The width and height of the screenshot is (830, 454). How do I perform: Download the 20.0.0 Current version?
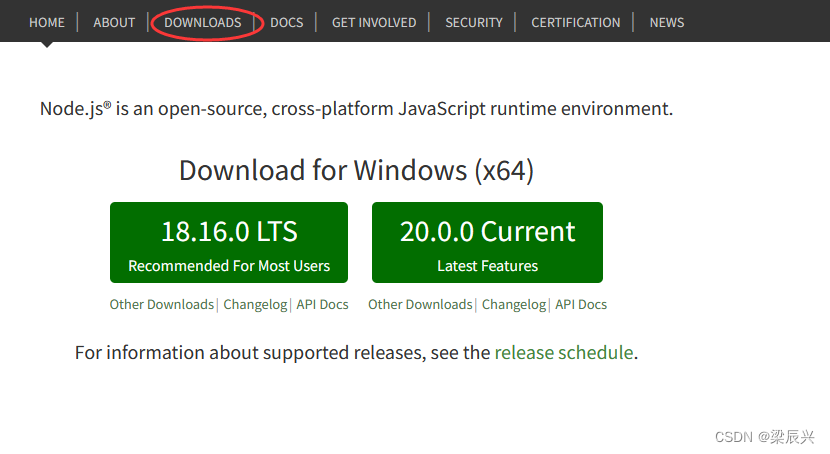point(487,242)
